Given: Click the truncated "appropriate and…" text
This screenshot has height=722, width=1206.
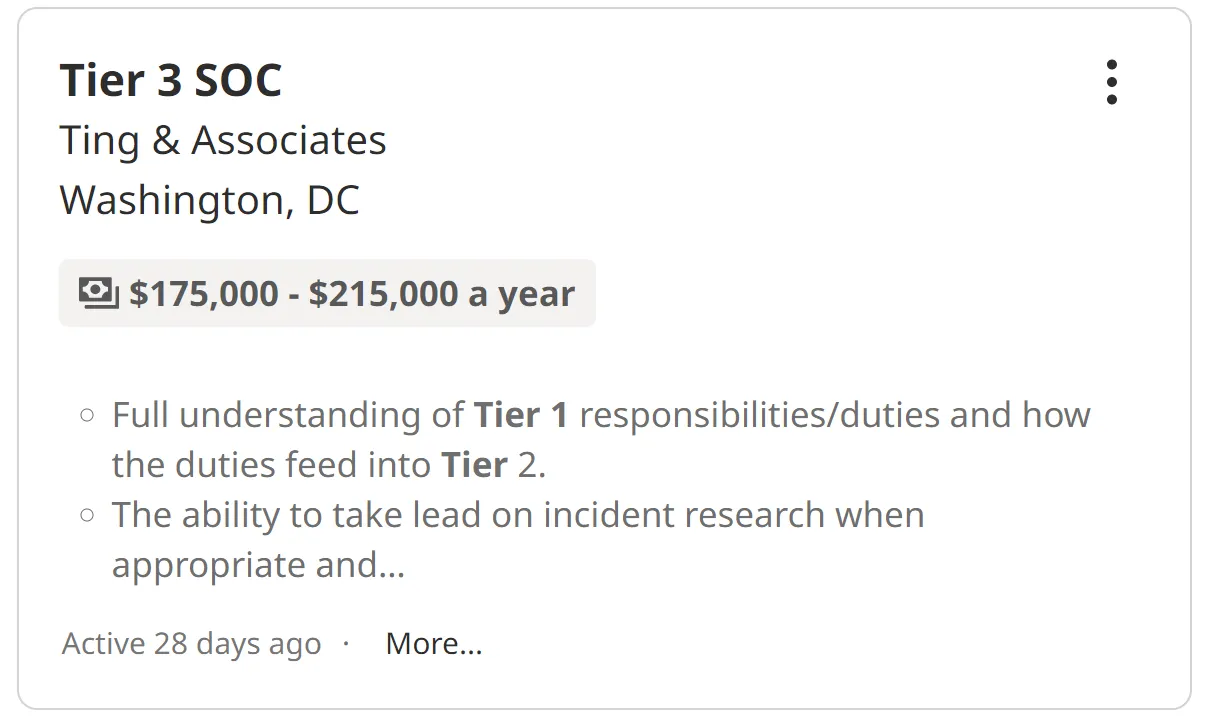Looking at the screenshot, I should pyautogui.click(x=258, y=565).
